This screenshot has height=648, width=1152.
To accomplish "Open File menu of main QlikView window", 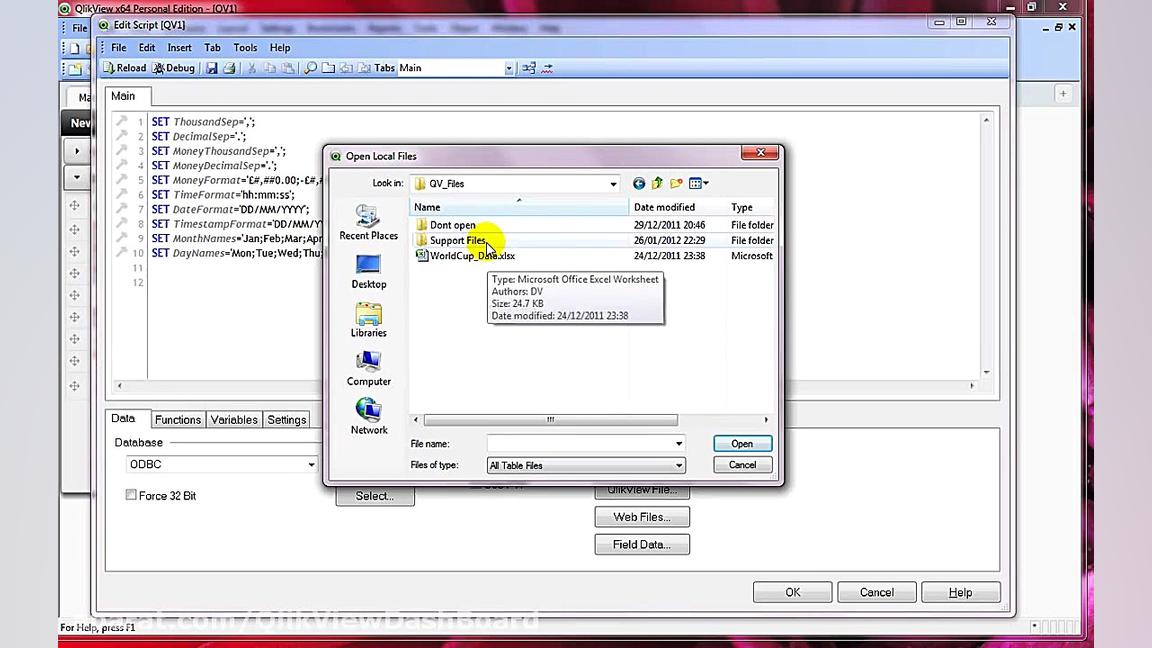I will coord(79,28).
